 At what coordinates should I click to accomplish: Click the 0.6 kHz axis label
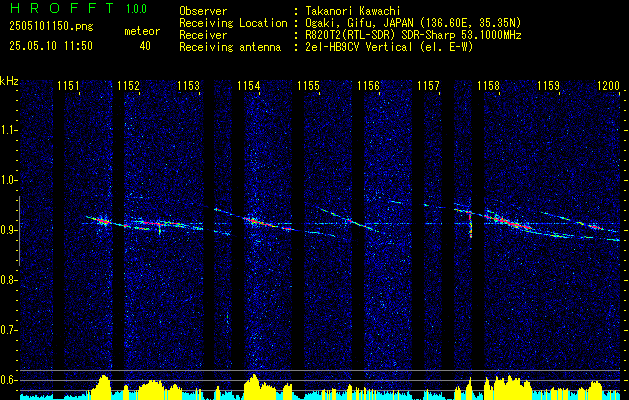[x=7, y=380]
